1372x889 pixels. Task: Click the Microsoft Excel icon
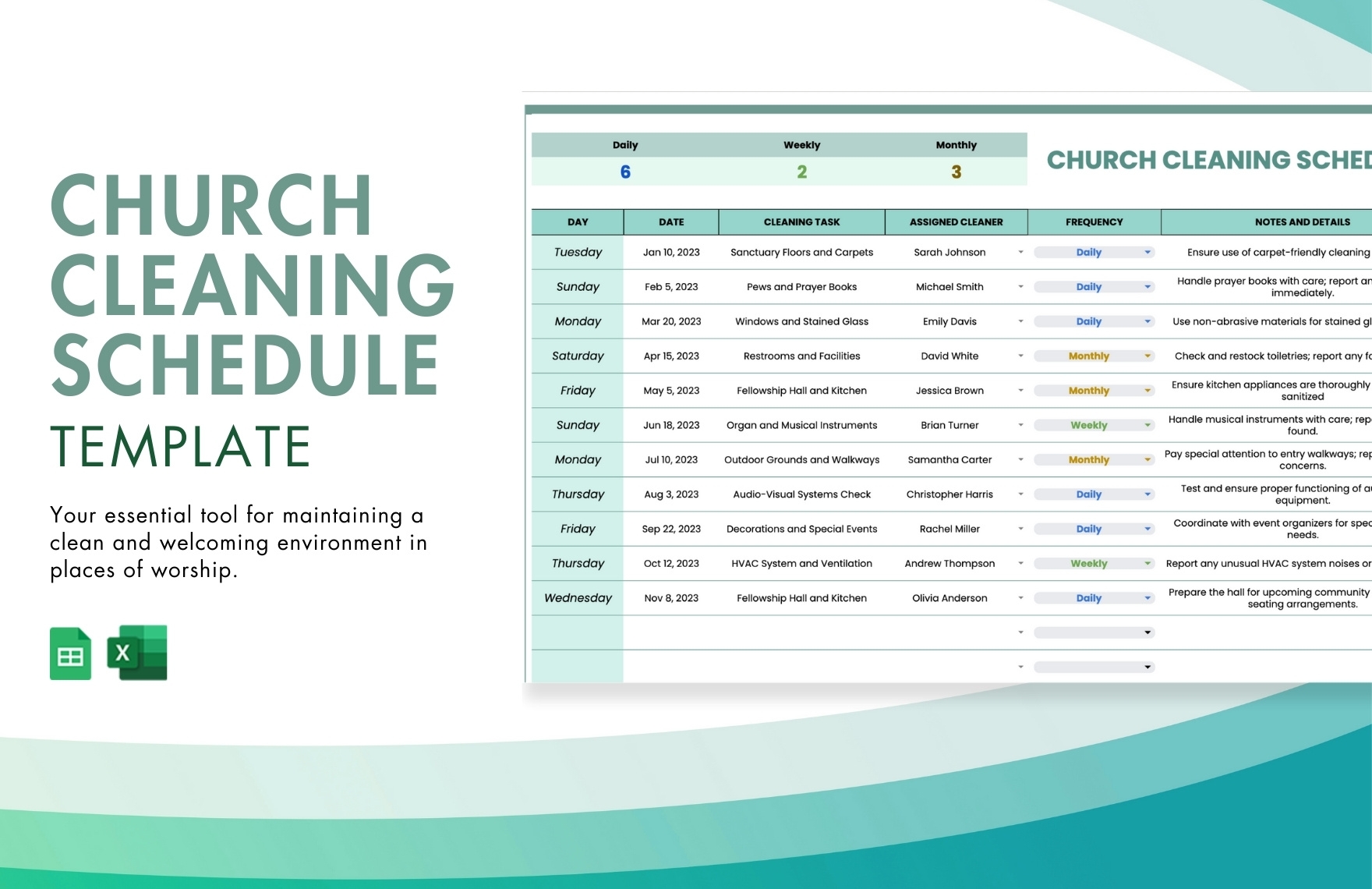(138, 653)
